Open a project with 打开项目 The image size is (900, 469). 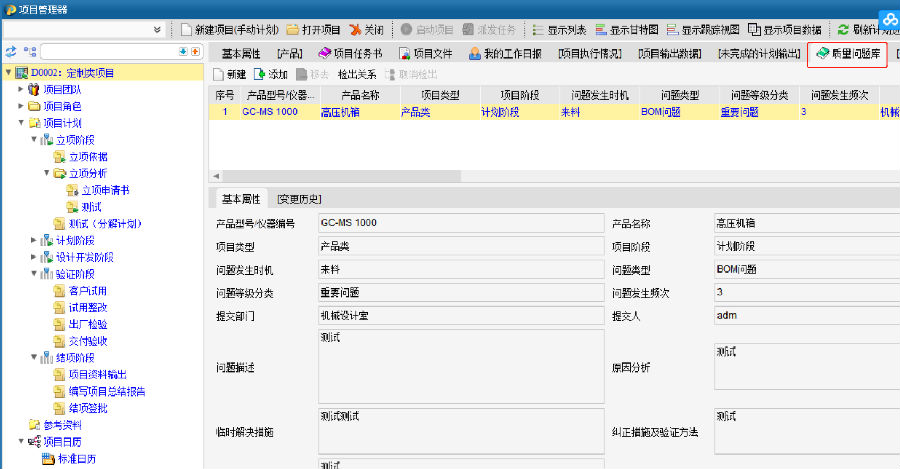(x=313, y=30)
